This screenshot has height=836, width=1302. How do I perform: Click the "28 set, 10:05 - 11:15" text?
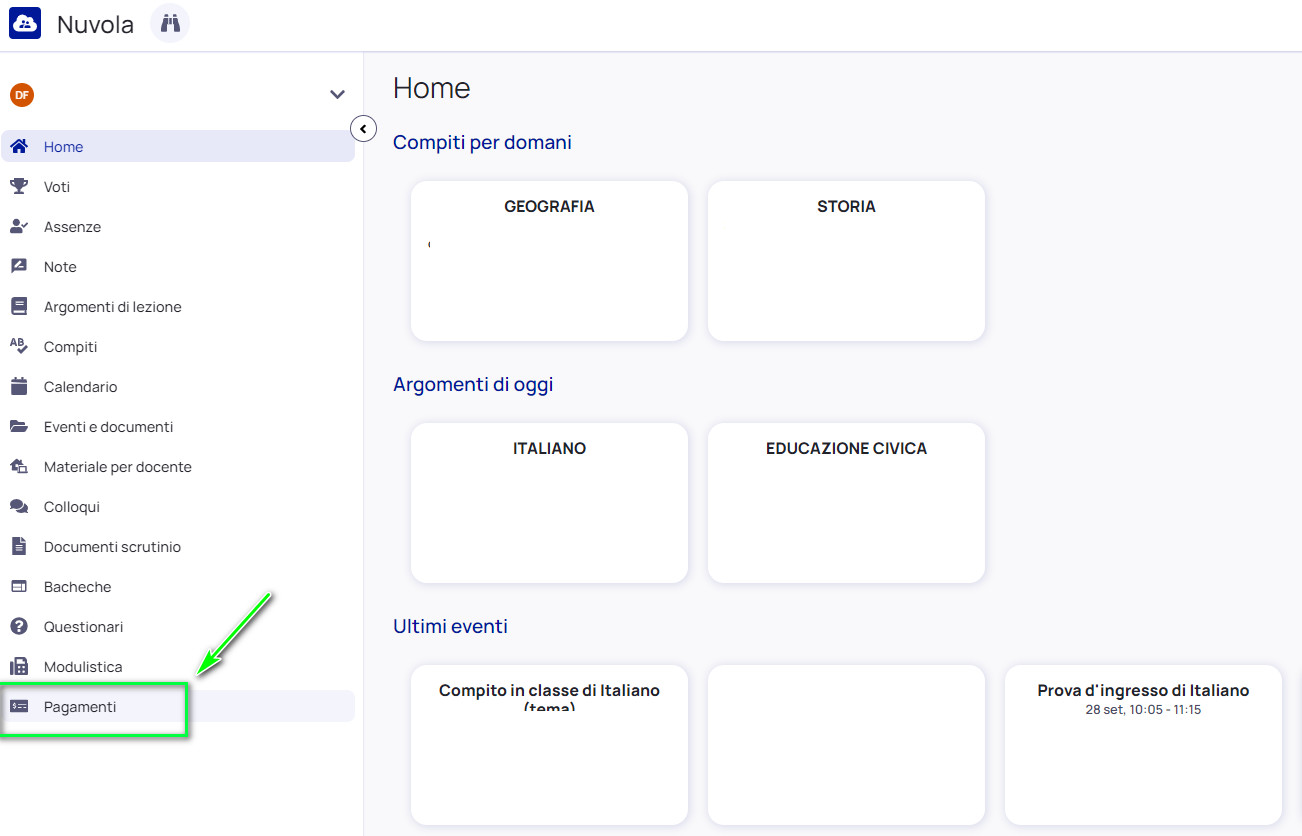coord(1143,710)
